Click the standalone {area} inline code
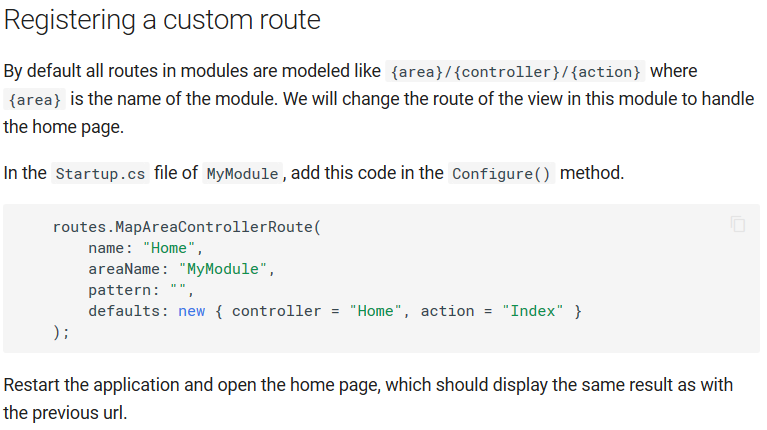The height and width of the screenshot is (430, 767). (x=35, y=100)
